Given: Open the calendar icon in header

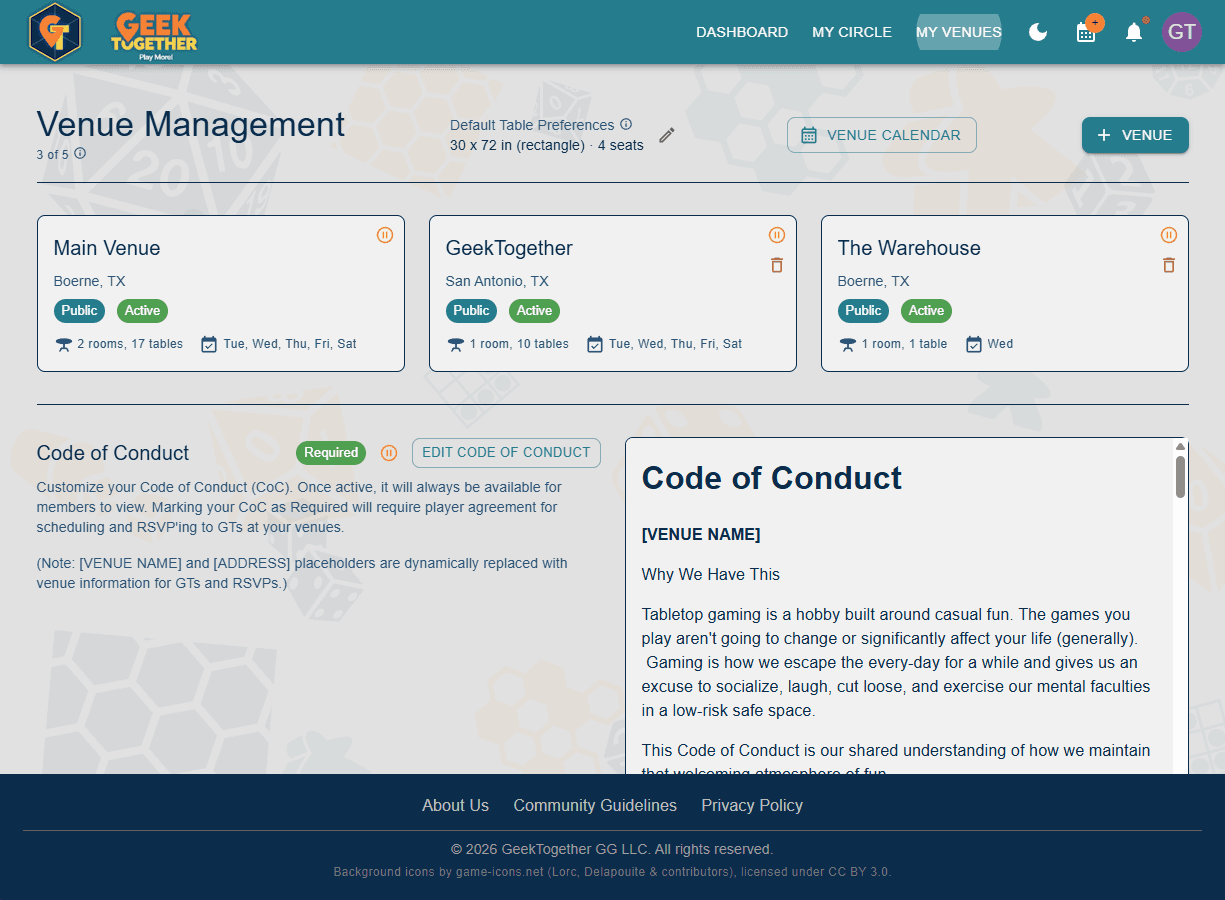Looking at the screenshot, I should pos(1086,33).
